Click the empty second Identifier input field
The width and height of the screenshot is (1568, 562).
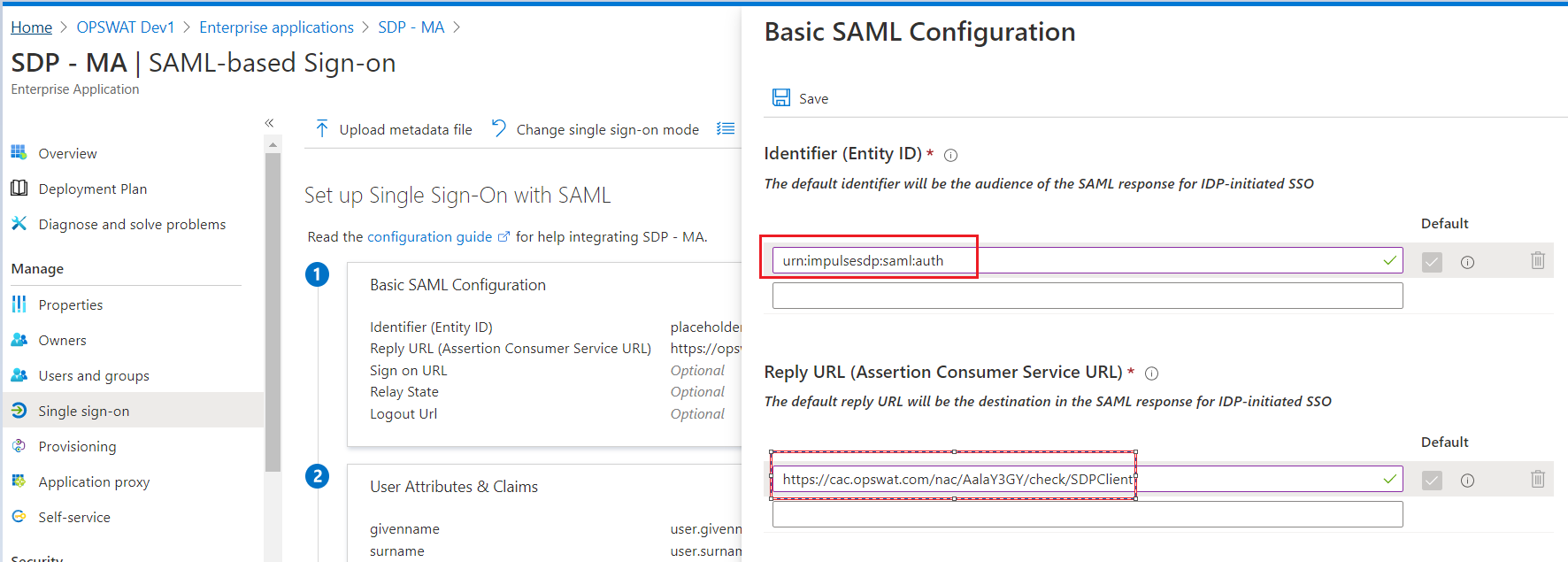point(1087,296)
